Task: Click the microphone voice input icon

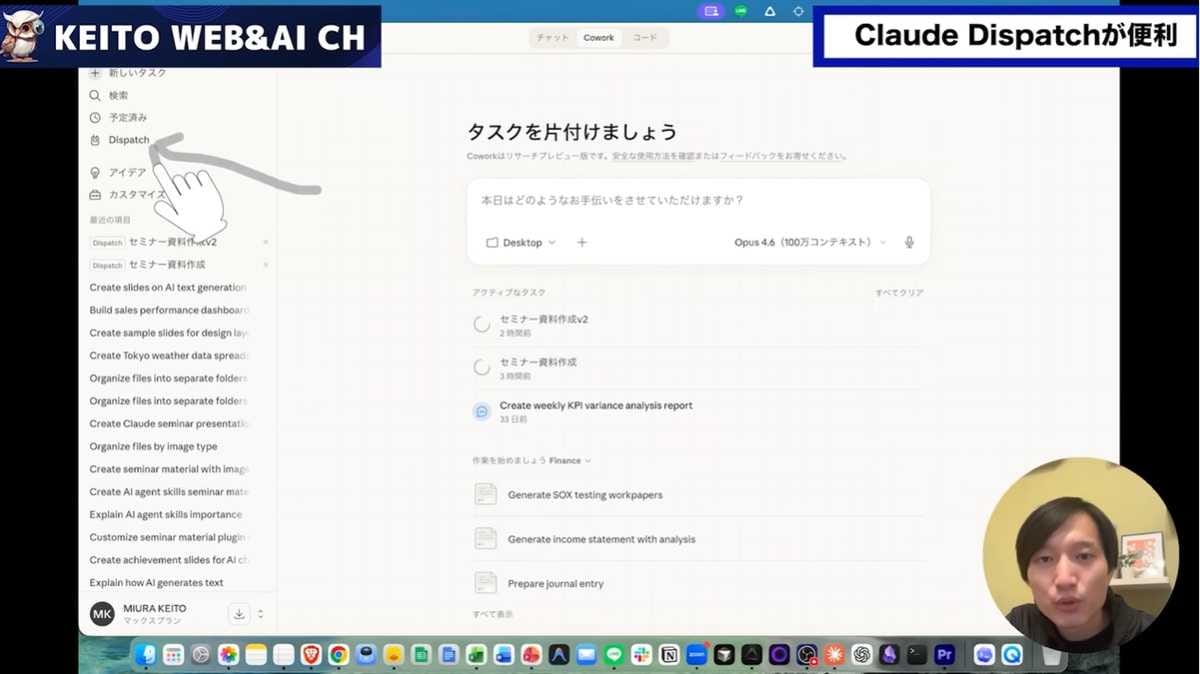Action: coord(909,242)
